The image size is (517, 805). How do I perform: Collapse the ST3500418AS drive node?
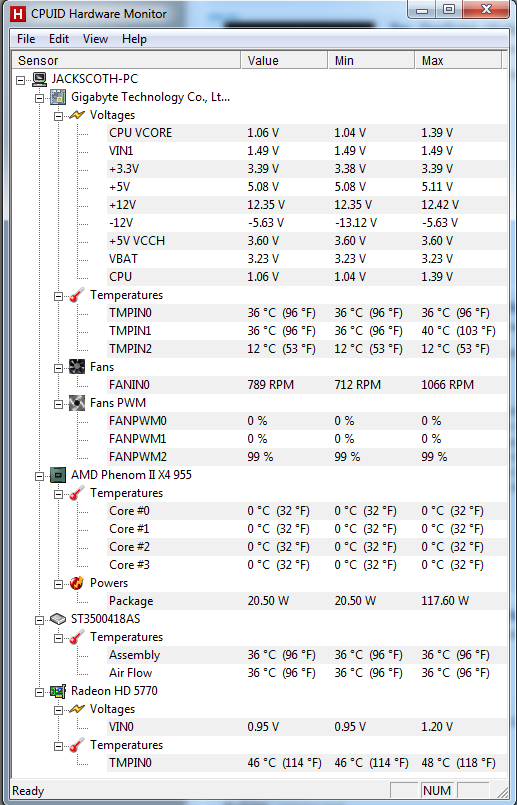click(40, 620)
